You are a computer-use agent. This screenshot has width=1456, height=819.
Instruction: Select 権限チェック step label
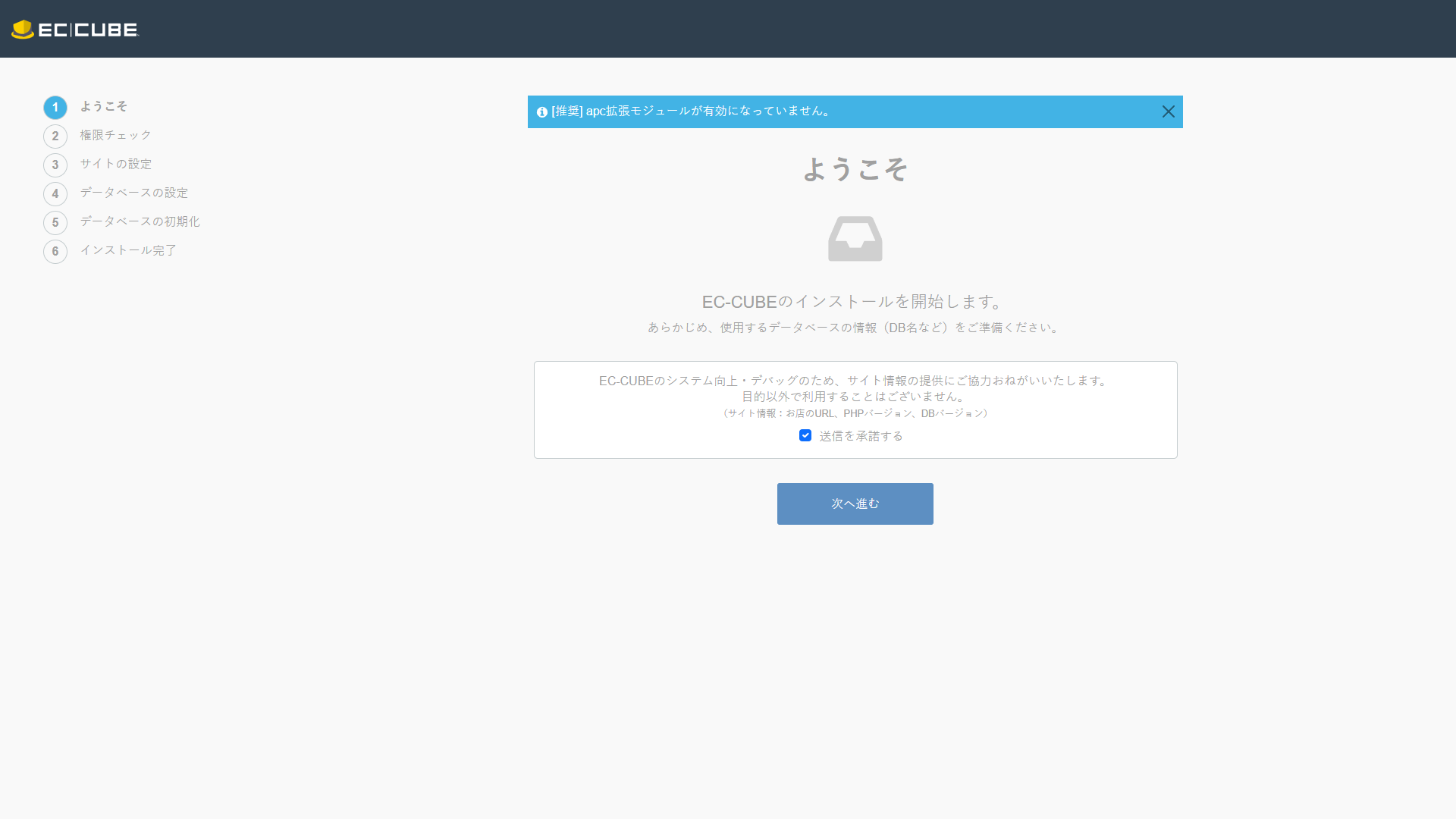pyautogui.click(x=115, y=135)
